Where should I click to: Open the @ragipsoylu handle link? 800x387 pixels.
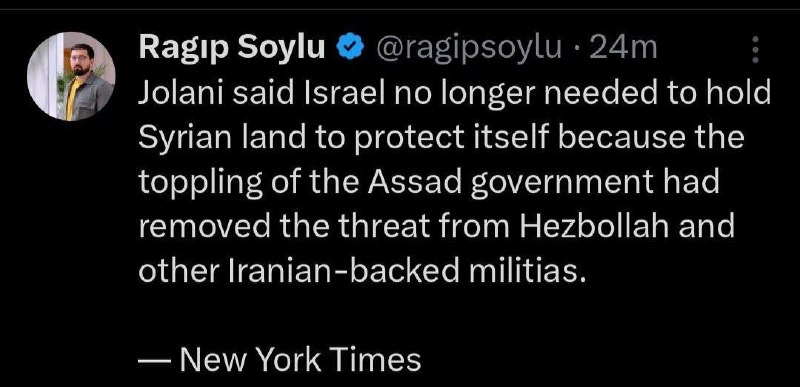tap(469, 49)
